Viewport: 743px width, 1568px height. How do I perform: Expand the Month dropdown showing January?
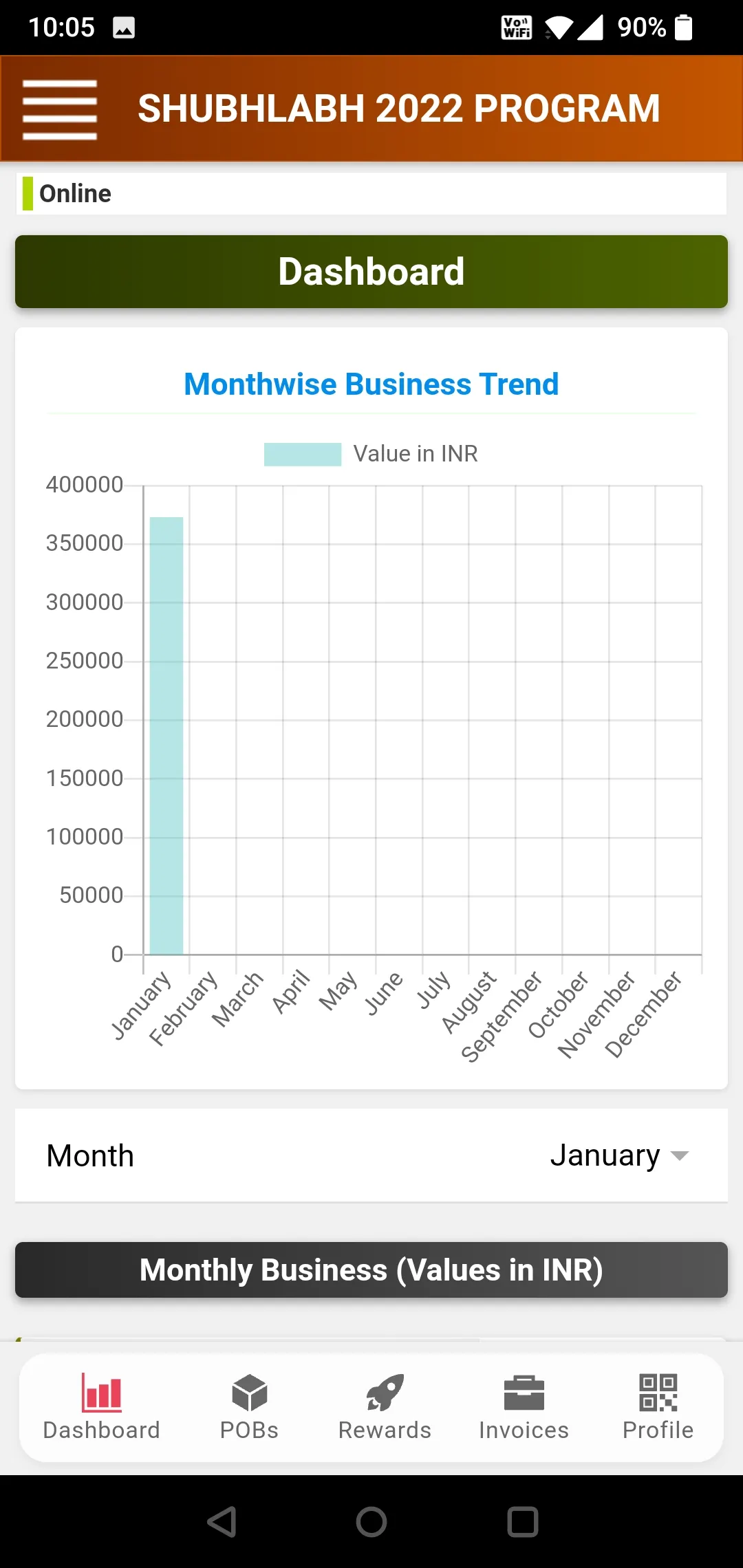click(619, 1155)
